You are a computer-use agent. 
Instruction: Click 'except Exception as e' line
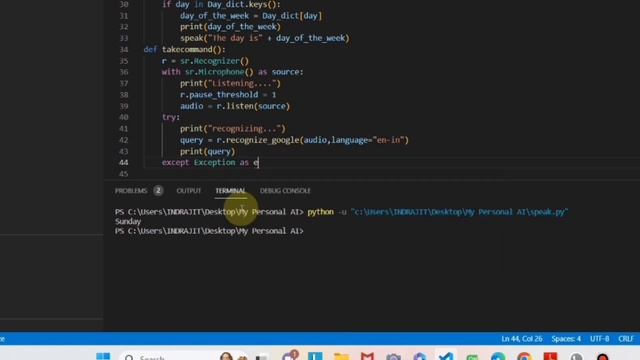tap(210, 162)
